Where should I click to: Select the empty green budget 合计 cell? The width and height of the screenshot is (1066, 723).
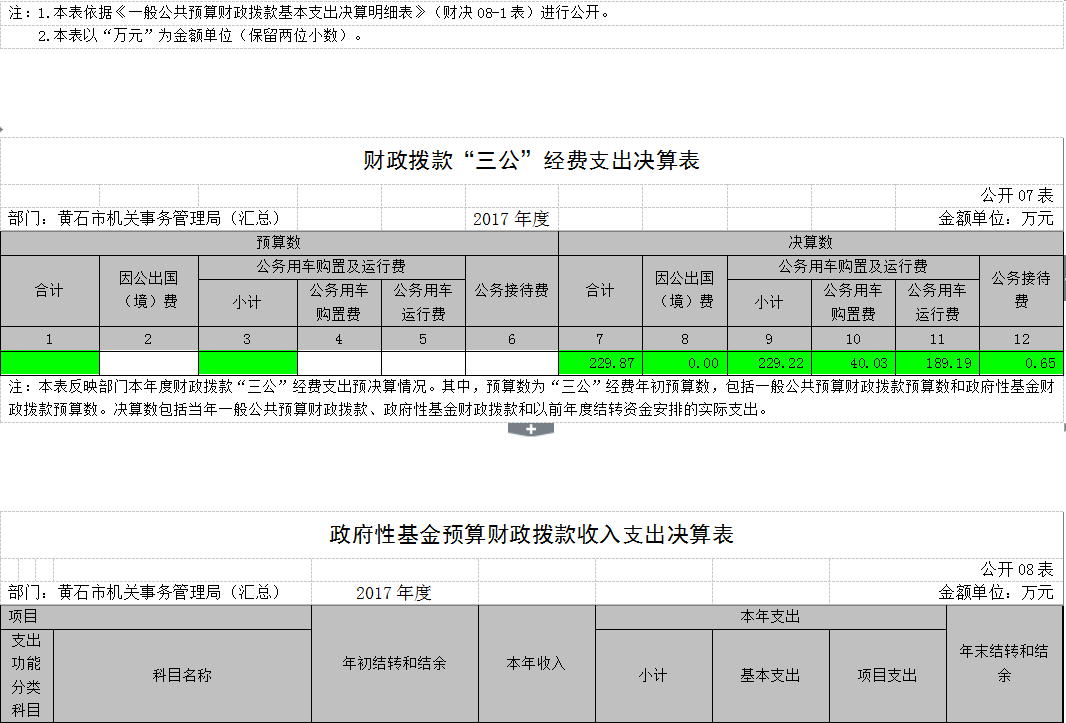pyautogui.click(x=50, y=363)
